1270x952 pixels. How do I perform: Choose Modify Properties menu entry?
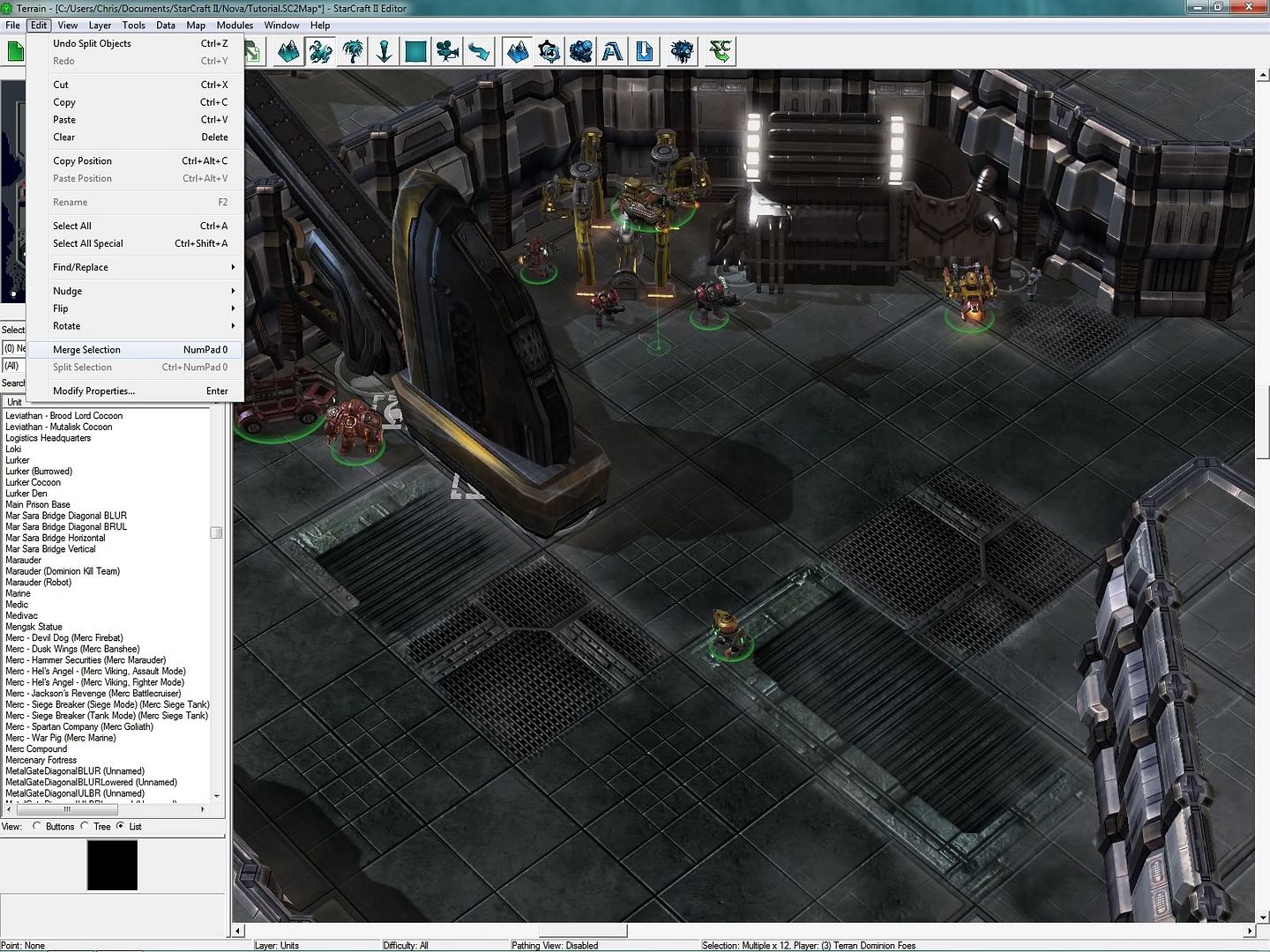tap(135, 391)
